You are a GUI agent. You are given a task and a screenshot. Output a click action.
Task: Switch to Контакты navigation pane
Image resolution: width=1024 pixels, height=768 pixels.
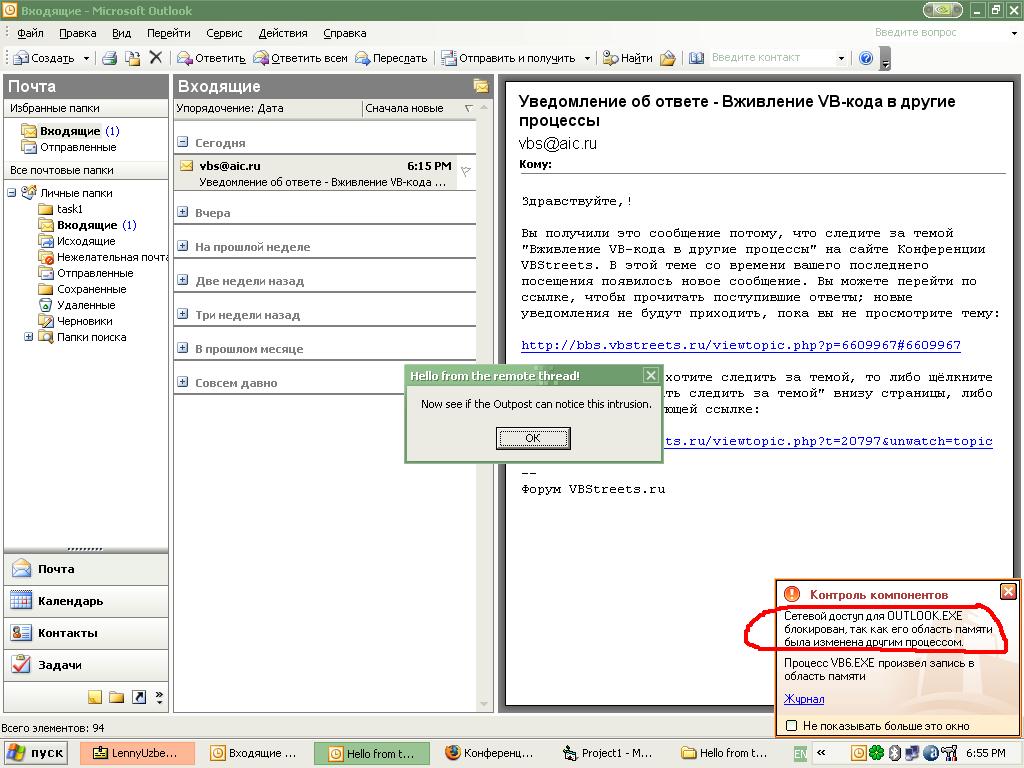coord(86,633)
